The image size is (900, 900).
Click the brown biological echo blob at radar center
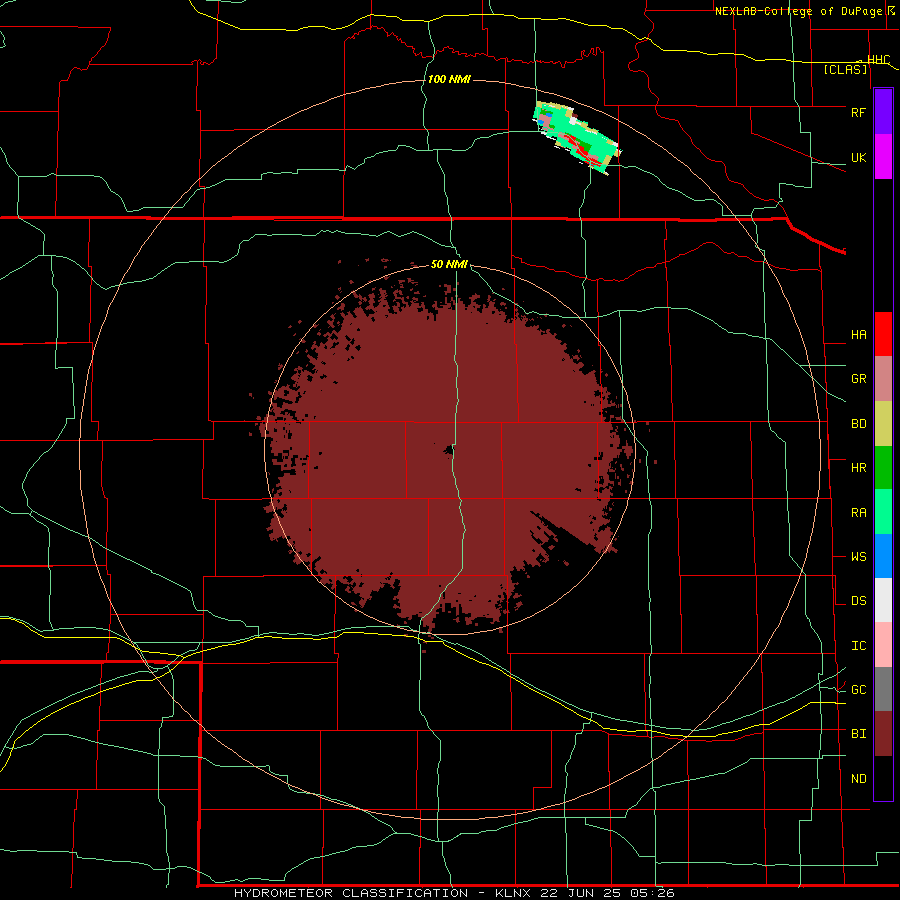coord(448,453)
